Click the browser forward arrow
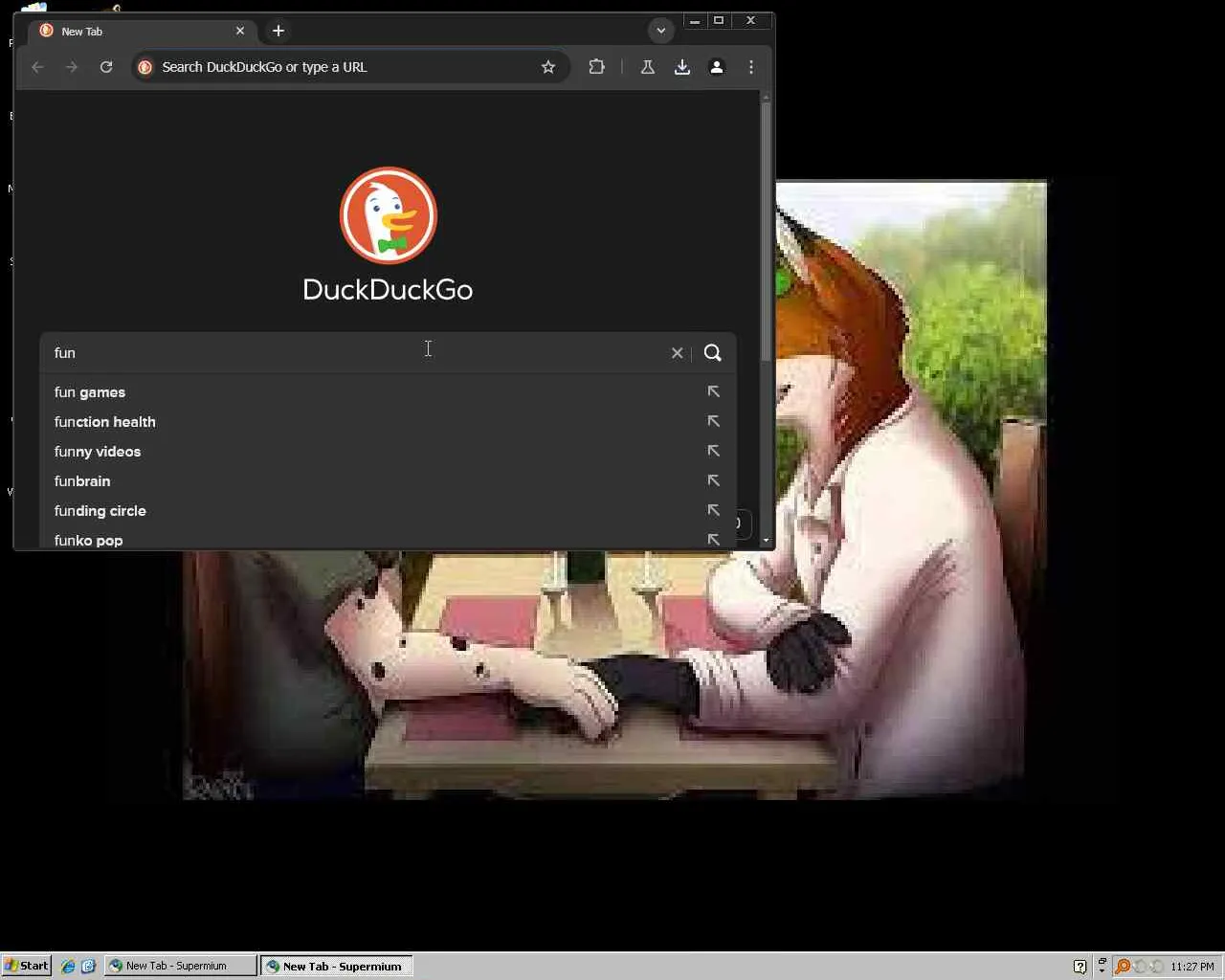This screenshot has width=1225, height=980. [72, 67]
